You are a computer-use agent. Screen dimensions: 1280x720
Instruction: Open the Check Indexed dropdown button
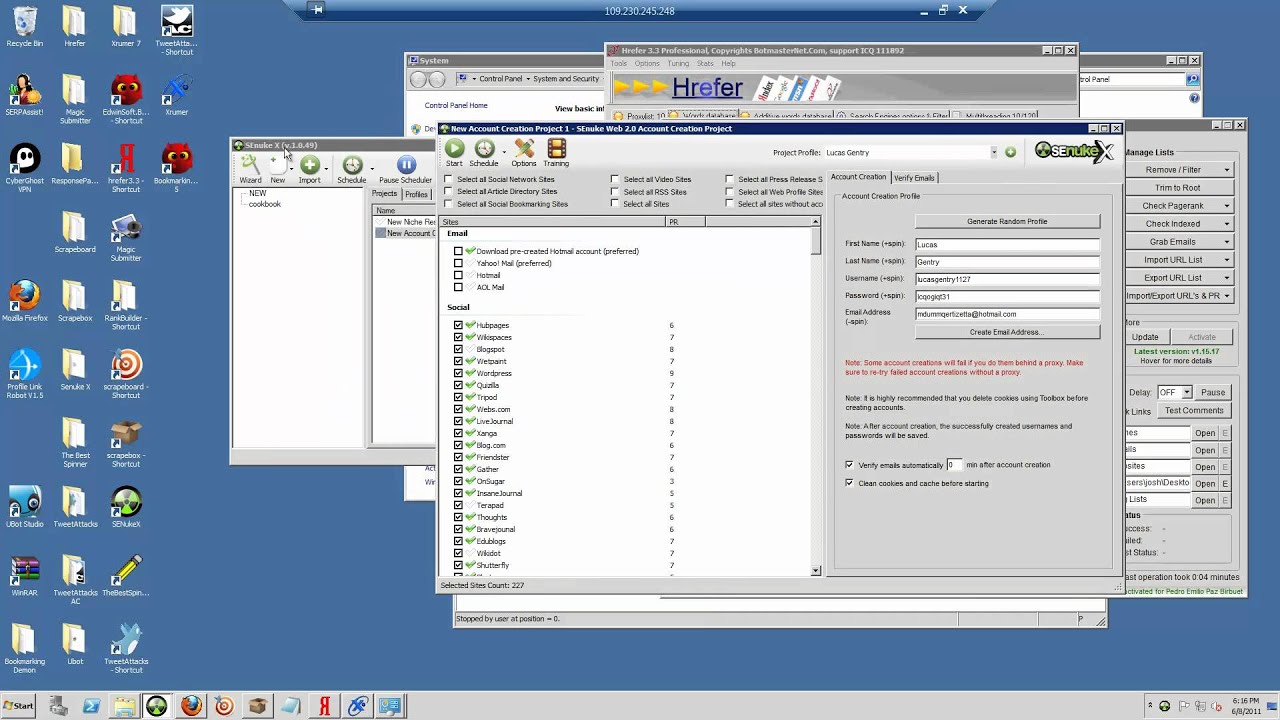click(x=1178, y=224)
